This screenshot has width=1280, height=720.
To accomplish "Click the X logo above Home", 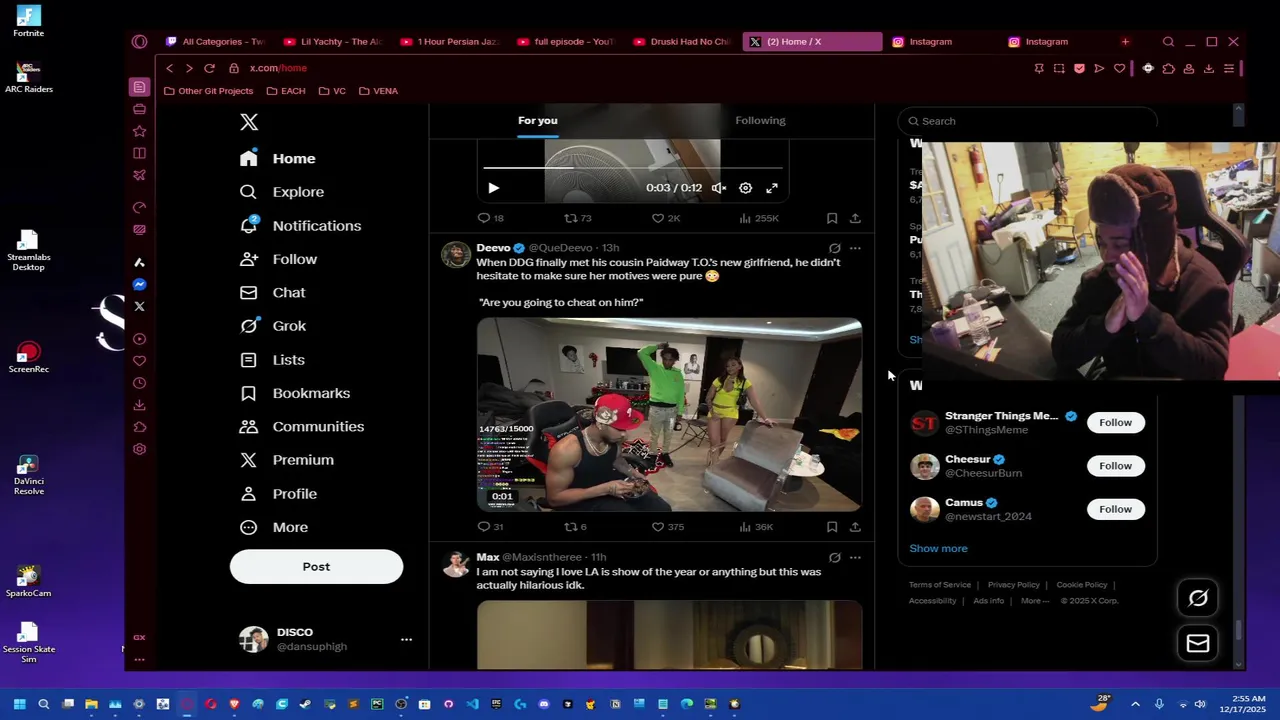I will click(x=249, y=122).
